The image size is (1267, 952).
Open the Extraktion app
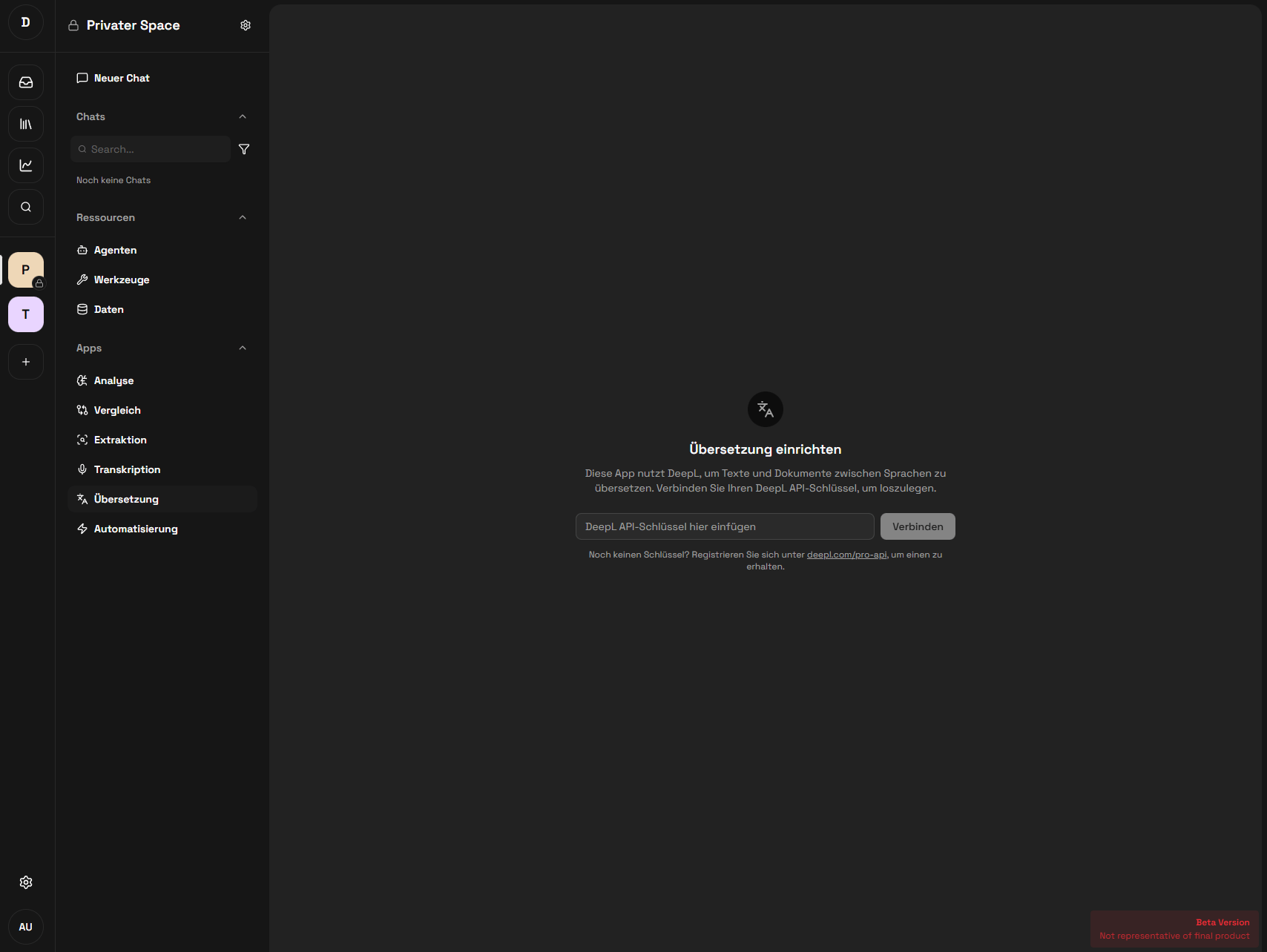pos(162,440)
